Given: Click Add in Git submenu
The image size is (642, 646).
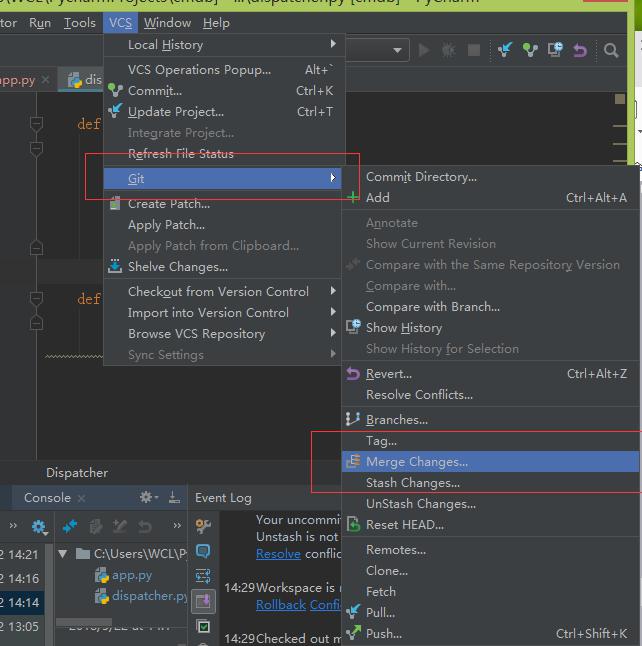Looking at the screenshot, I should coord(490,198).
